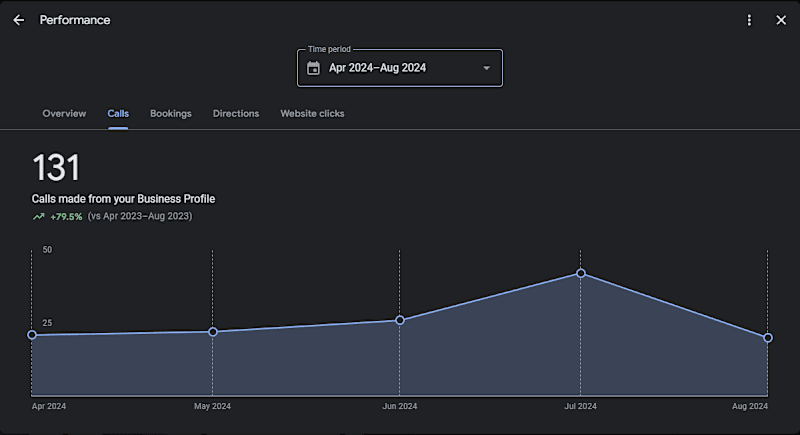Click the 131 total calls figure
The width and height of the screenshot is (800, 435).
[56, 168]
